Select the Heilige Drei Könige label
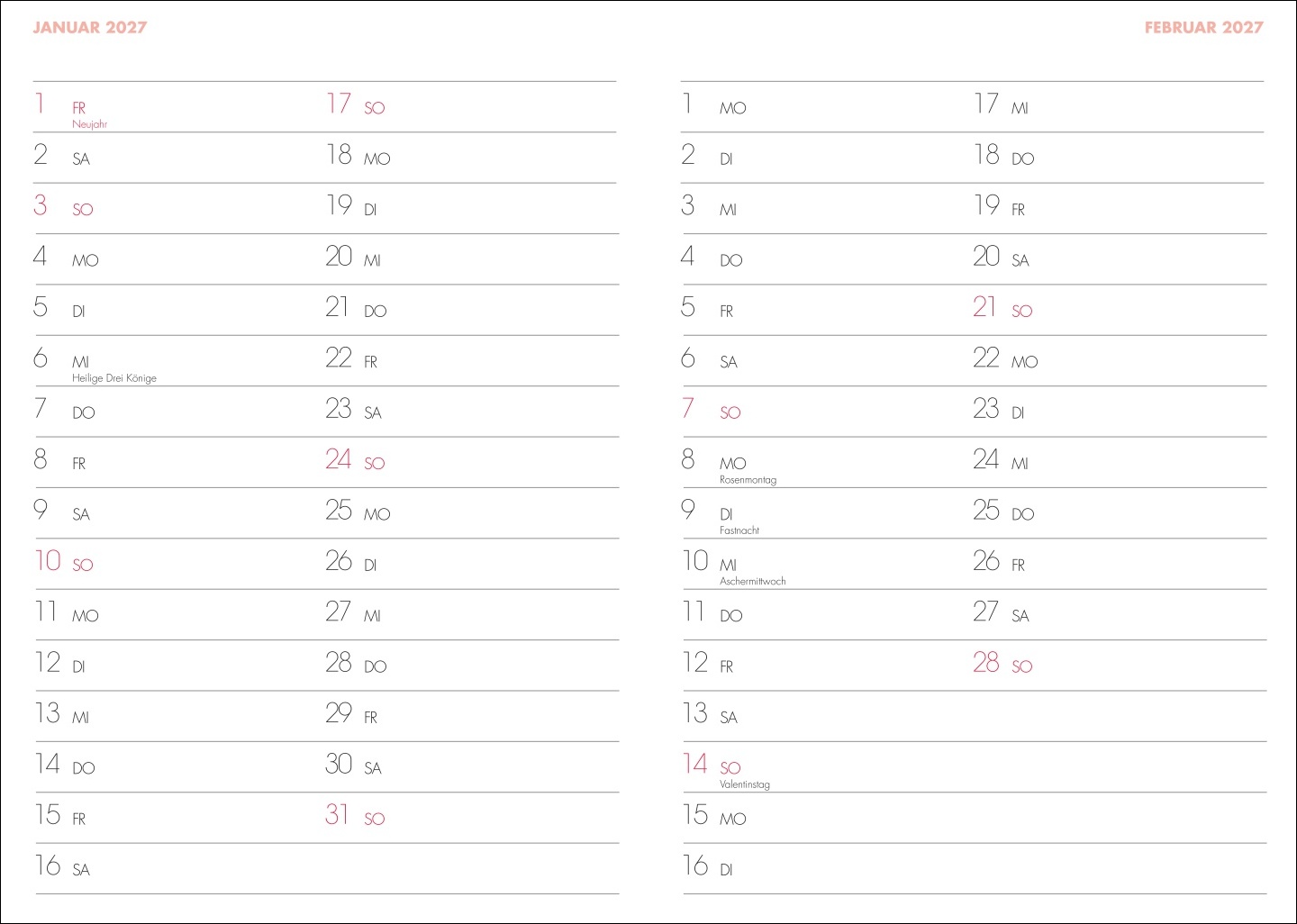 pos(114,378)
